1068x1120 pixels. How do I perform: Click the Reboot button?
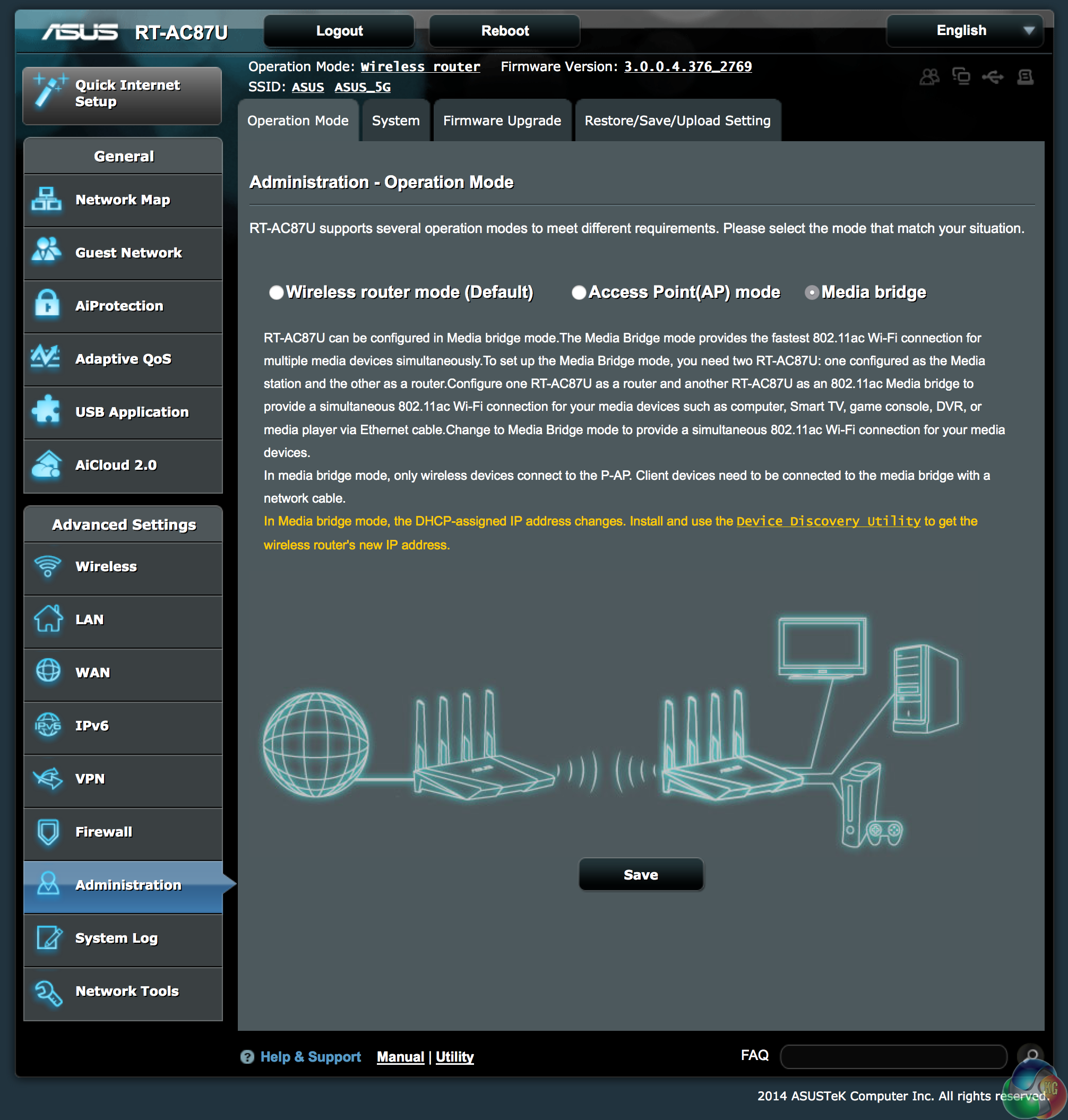pos(504,31)
